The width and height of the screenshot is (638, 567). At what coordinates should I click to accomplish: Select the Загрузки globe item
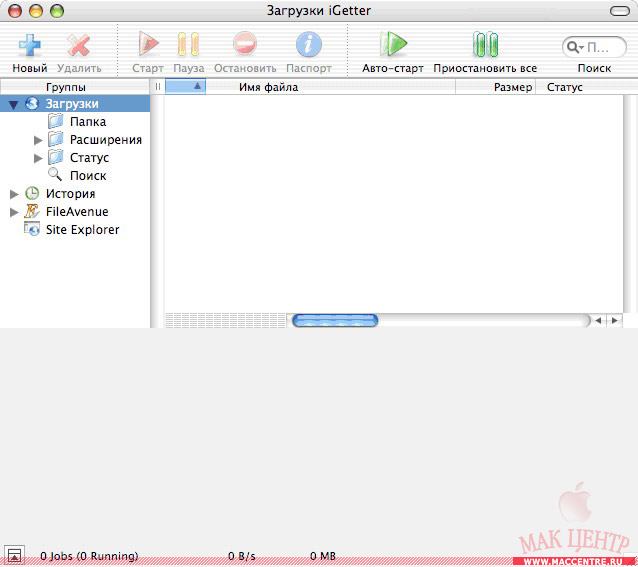tap(75, 104)
